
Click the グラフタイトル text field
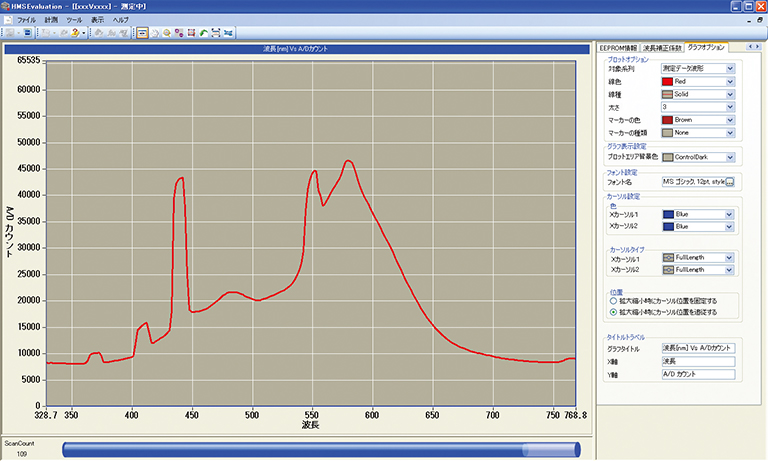click(698, 348)
